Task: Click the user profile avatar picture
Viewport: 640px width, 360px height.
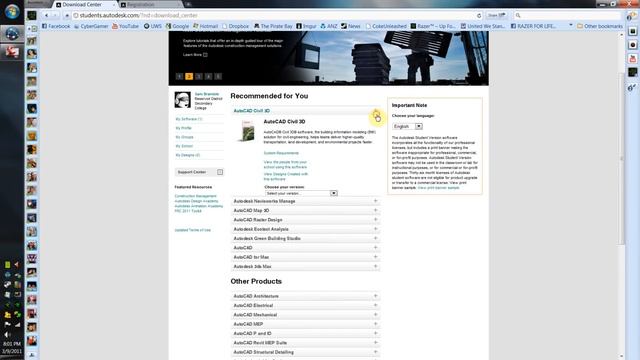Action: tap(182, 100)
